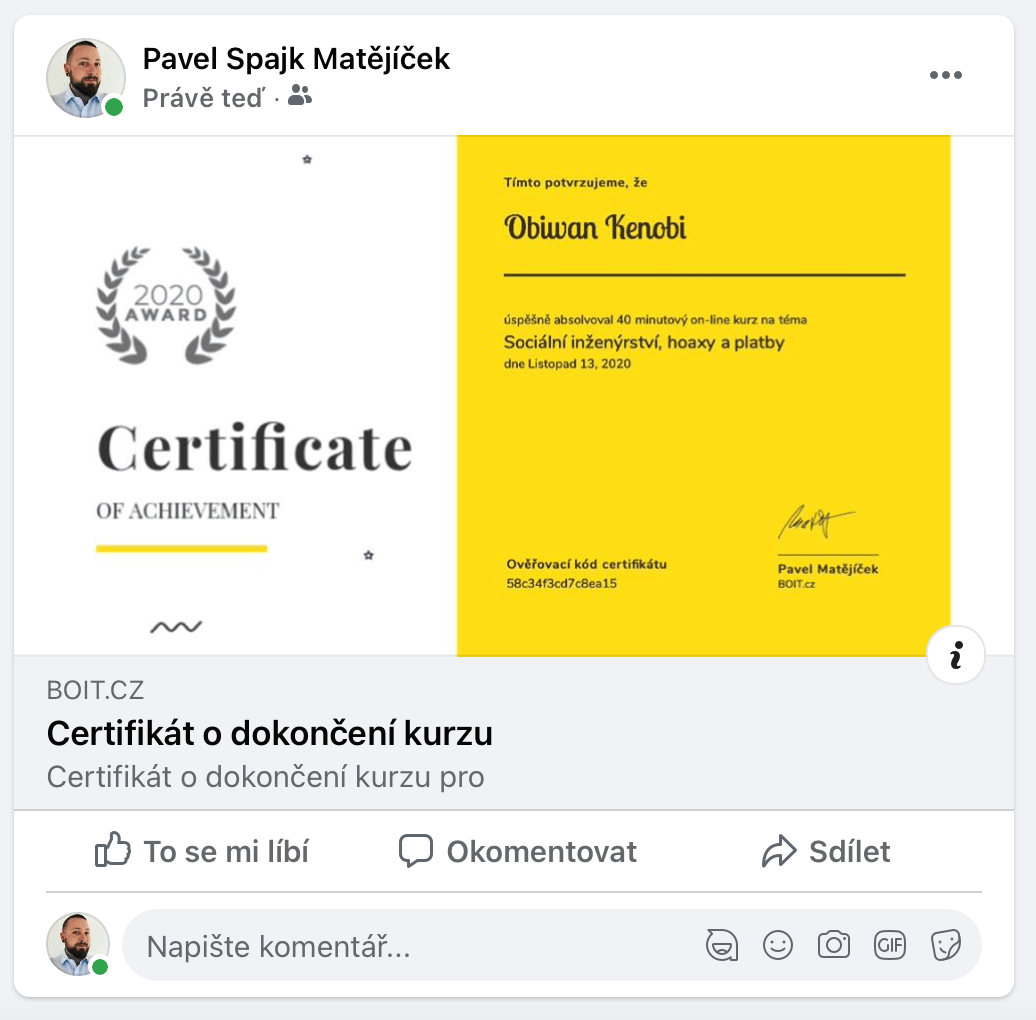Open Pavel Spajk Matějíček profile name
The image size is (1036, 1020).
click(x=296, y=59)
